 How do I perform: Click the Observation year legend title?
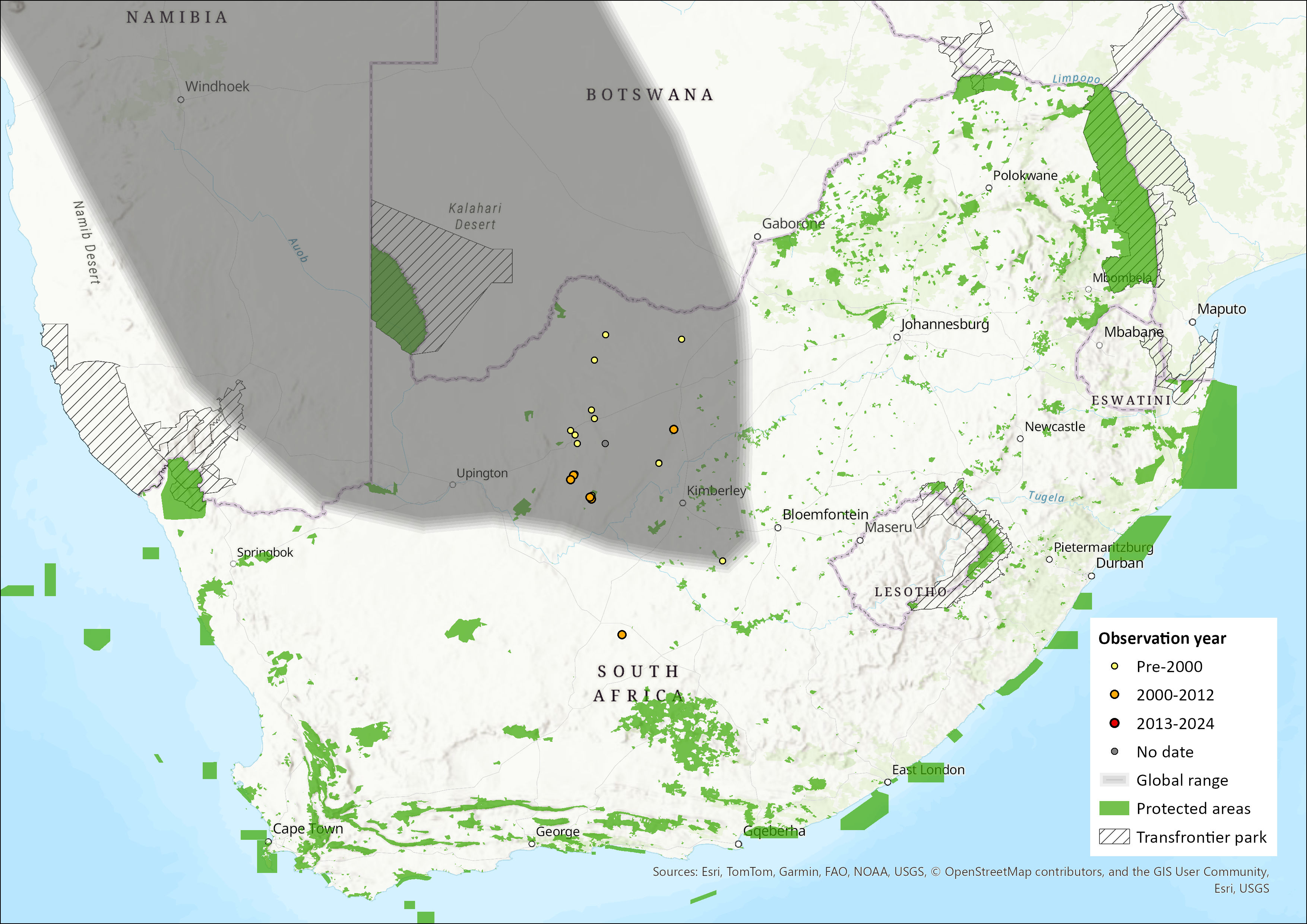(x=1162, y=638)
